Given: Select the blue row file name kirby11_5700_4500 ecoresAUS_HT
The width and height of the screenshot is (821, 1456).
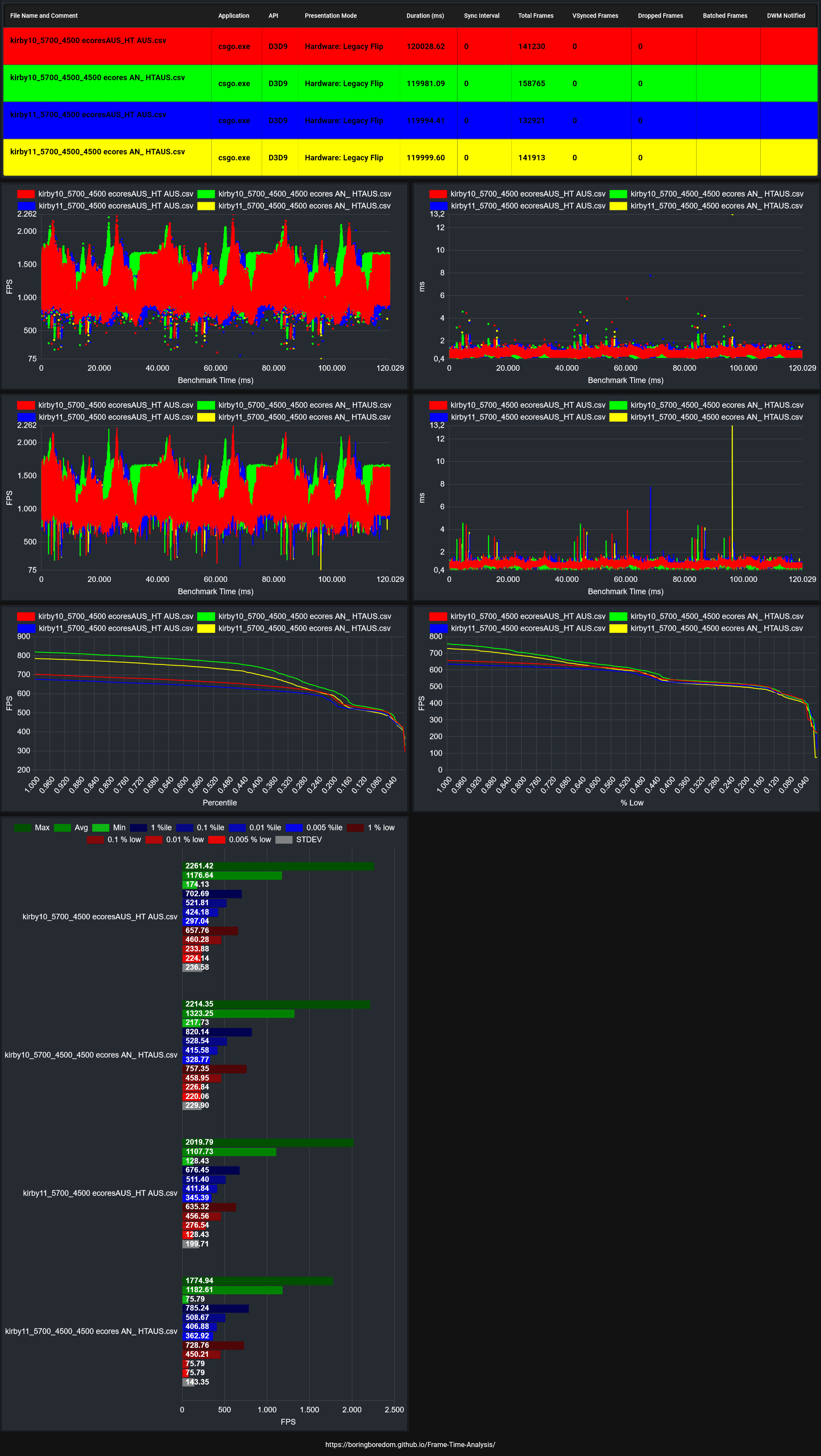Looking at the screenshot, I should pyautogui.click(x=88, y=115).
